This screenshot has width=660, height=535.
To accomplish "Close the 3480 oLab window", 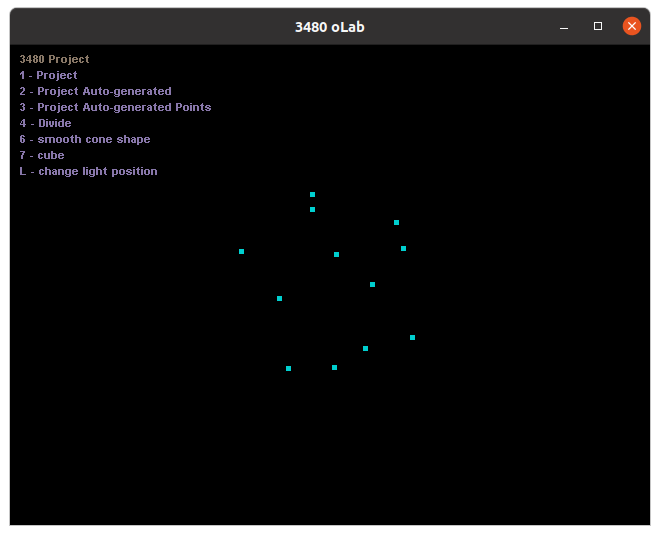I will 631,26.
